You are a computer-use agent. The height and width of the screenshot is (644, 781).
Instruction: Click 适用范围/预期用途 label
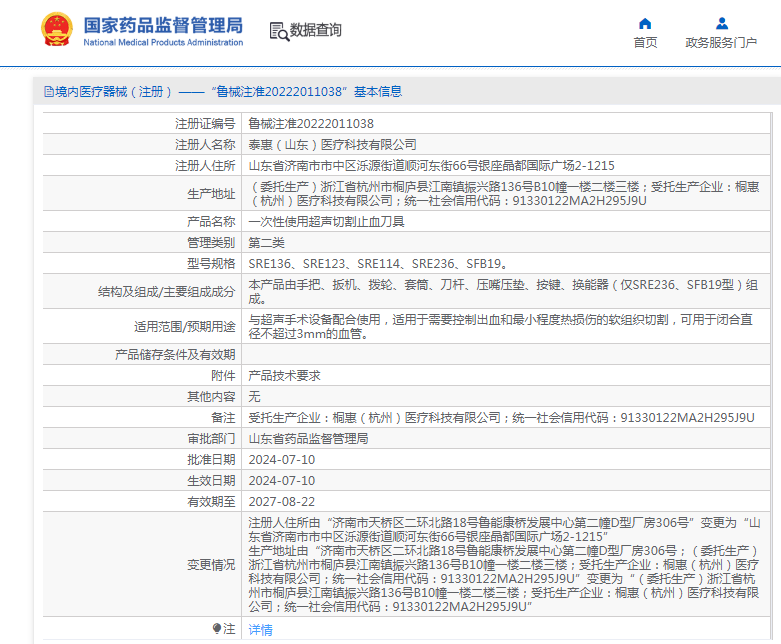184,327
